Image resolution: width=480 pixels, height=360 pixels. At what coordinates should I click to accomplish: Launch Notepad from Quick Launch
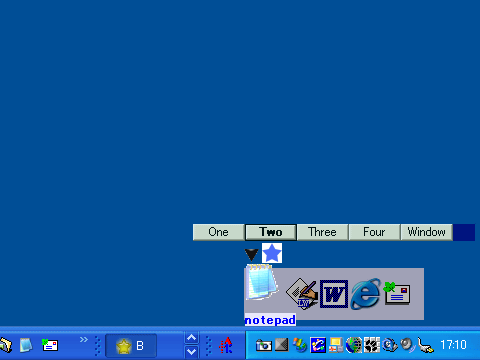(26, 345)
